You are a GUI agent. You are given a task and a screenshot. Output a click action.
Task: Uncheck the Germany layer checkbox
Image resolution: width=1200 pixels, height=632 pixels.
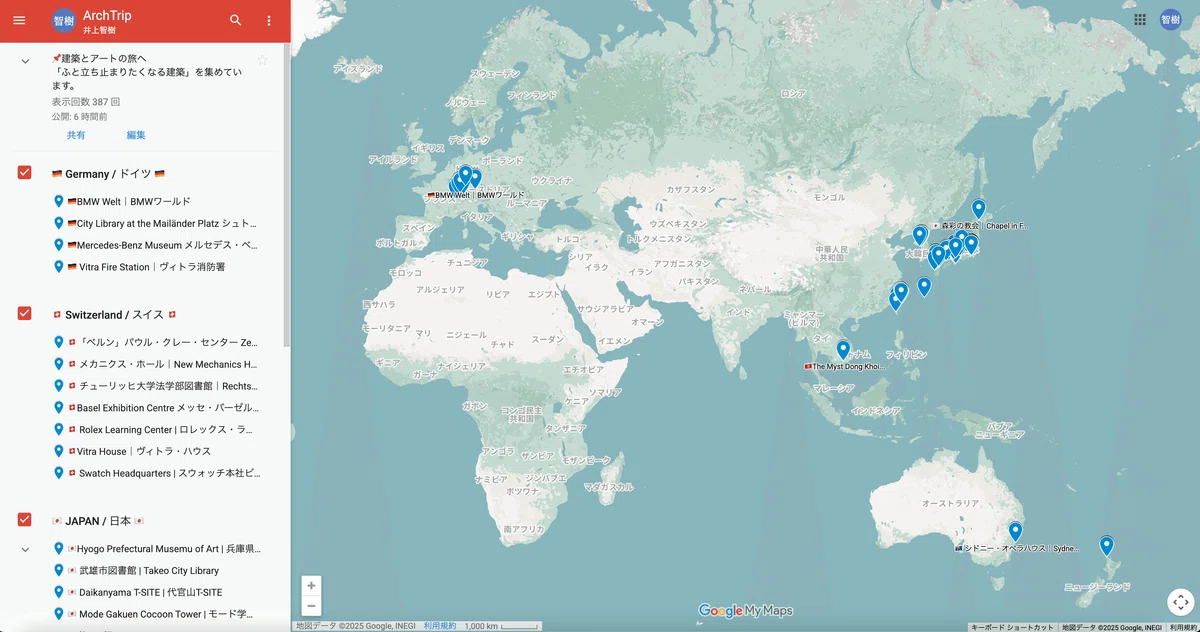pyautogui.click(x=25, y=173)
